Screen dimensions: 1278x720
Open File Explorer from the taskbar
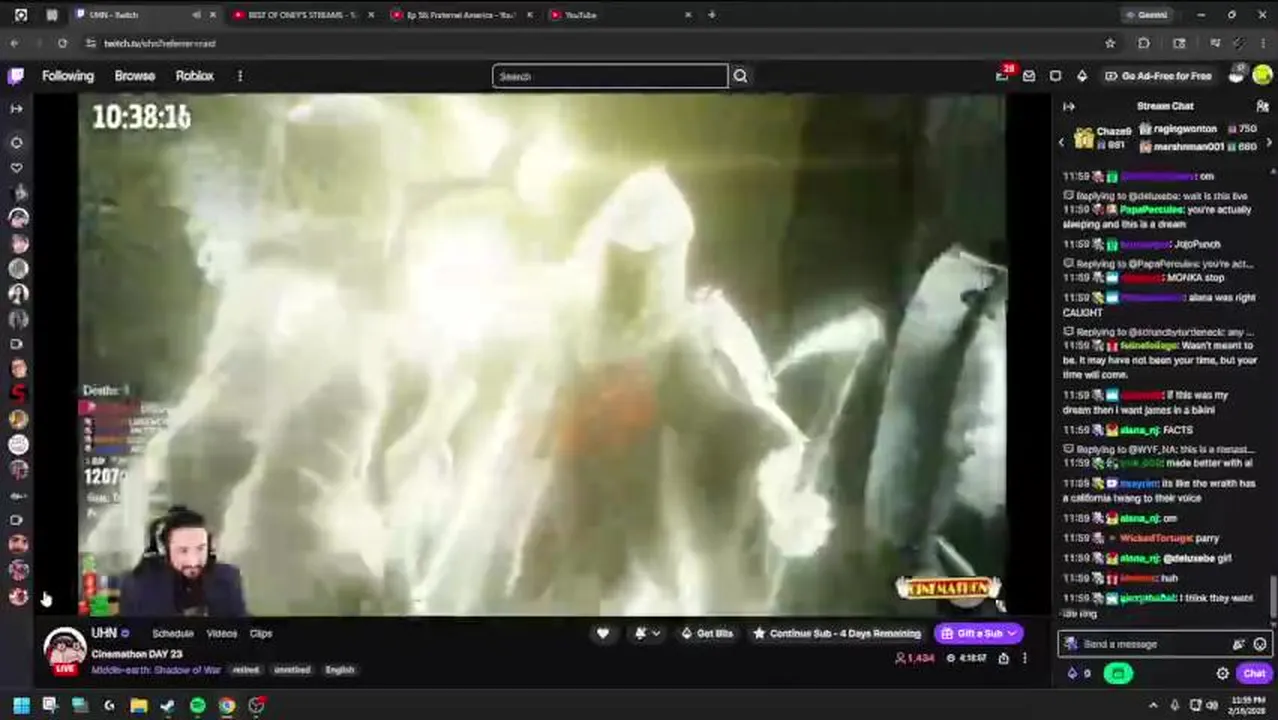(x=138, y=706)
